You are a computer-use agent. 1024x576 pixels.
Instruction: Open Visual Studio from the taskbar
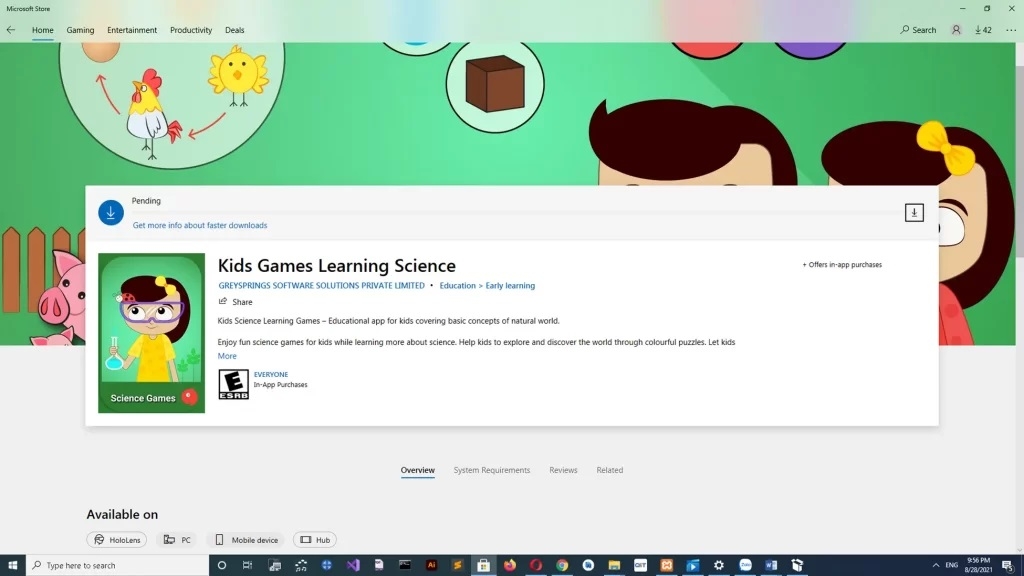tap(353, 565)
